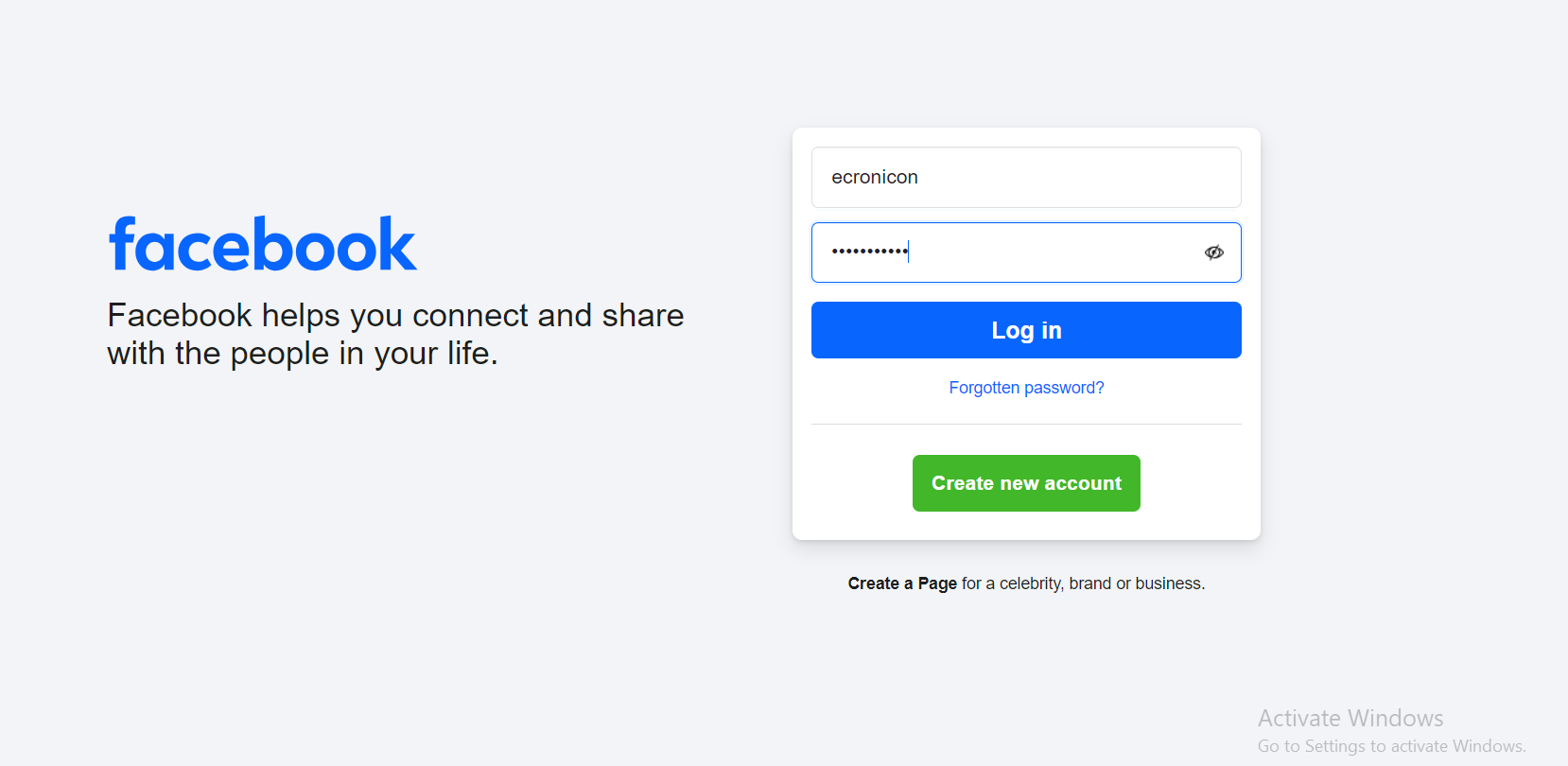Image resolution: width=1568 pixels, height=766 pixels.
Task: Click Create new account
Action: click(x=1026, y=482)
